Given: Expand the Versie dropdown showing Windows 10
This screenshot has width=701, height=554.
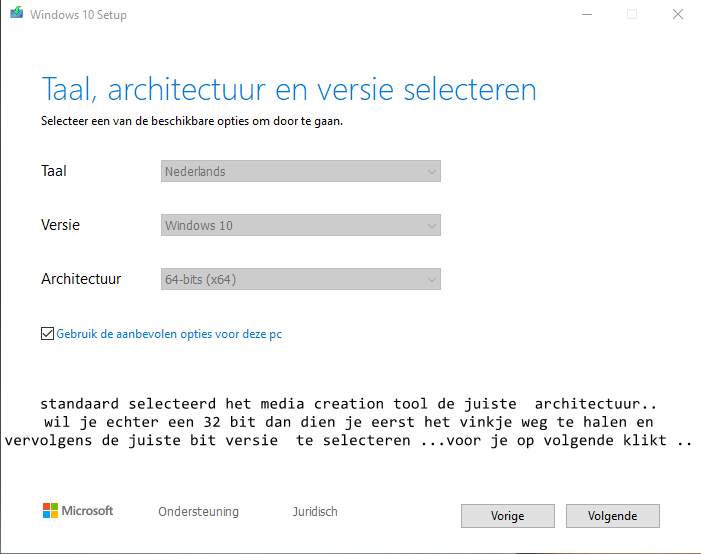Looking at the screenshot, I should tap(300, 225).
